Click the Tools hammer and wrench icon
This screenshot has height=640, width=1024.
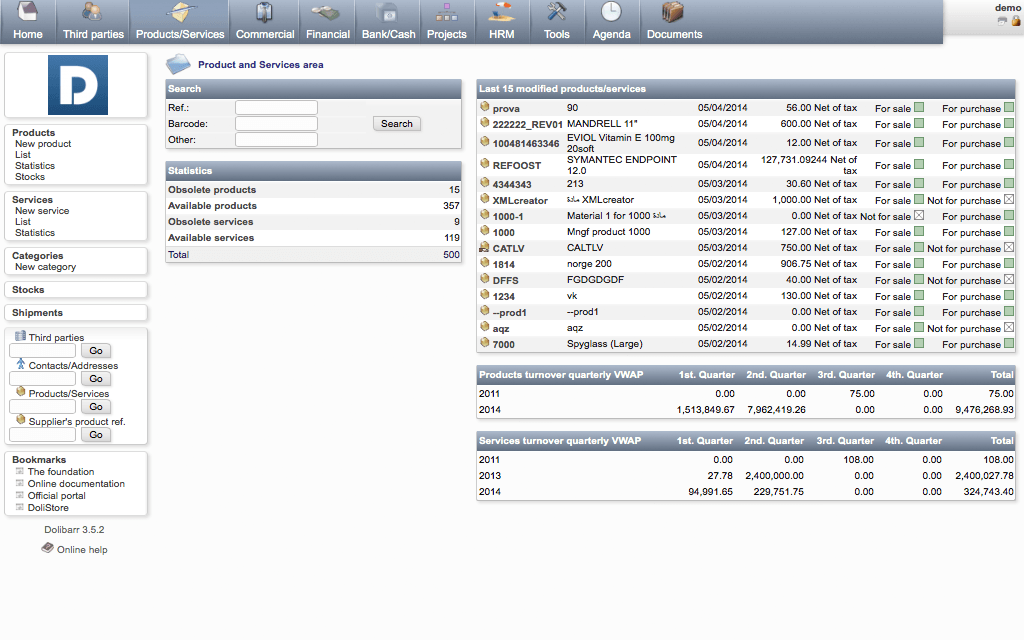557,13
